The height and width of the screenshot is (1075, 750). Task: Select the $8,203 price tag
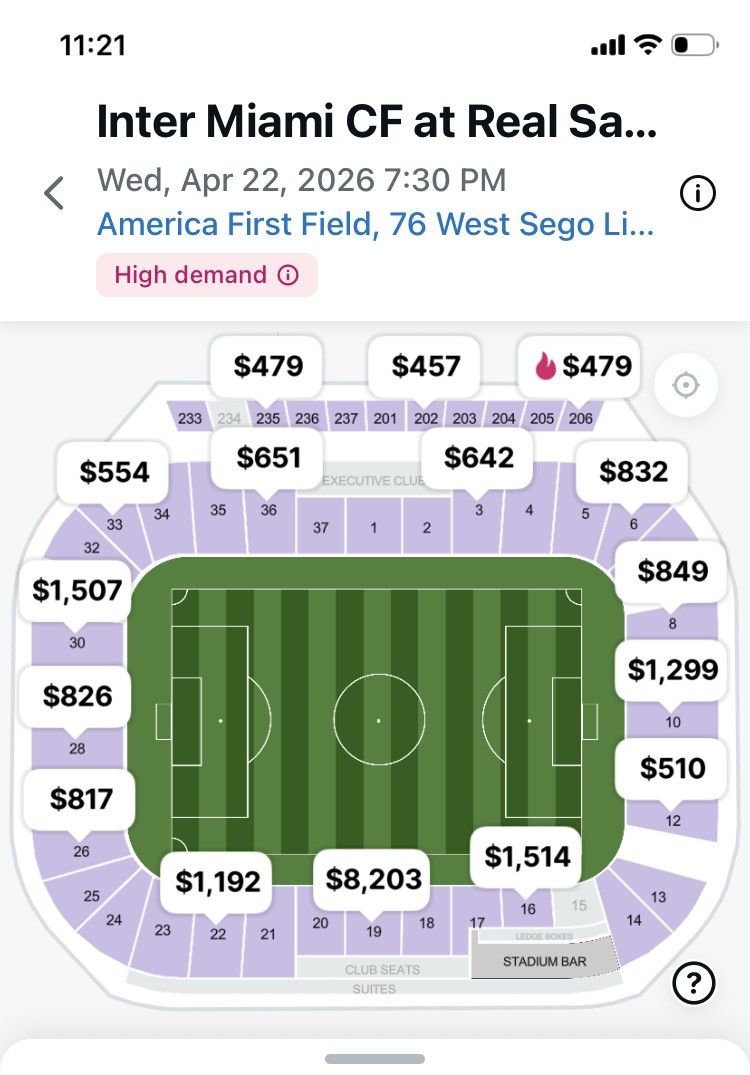coord(374,879)
